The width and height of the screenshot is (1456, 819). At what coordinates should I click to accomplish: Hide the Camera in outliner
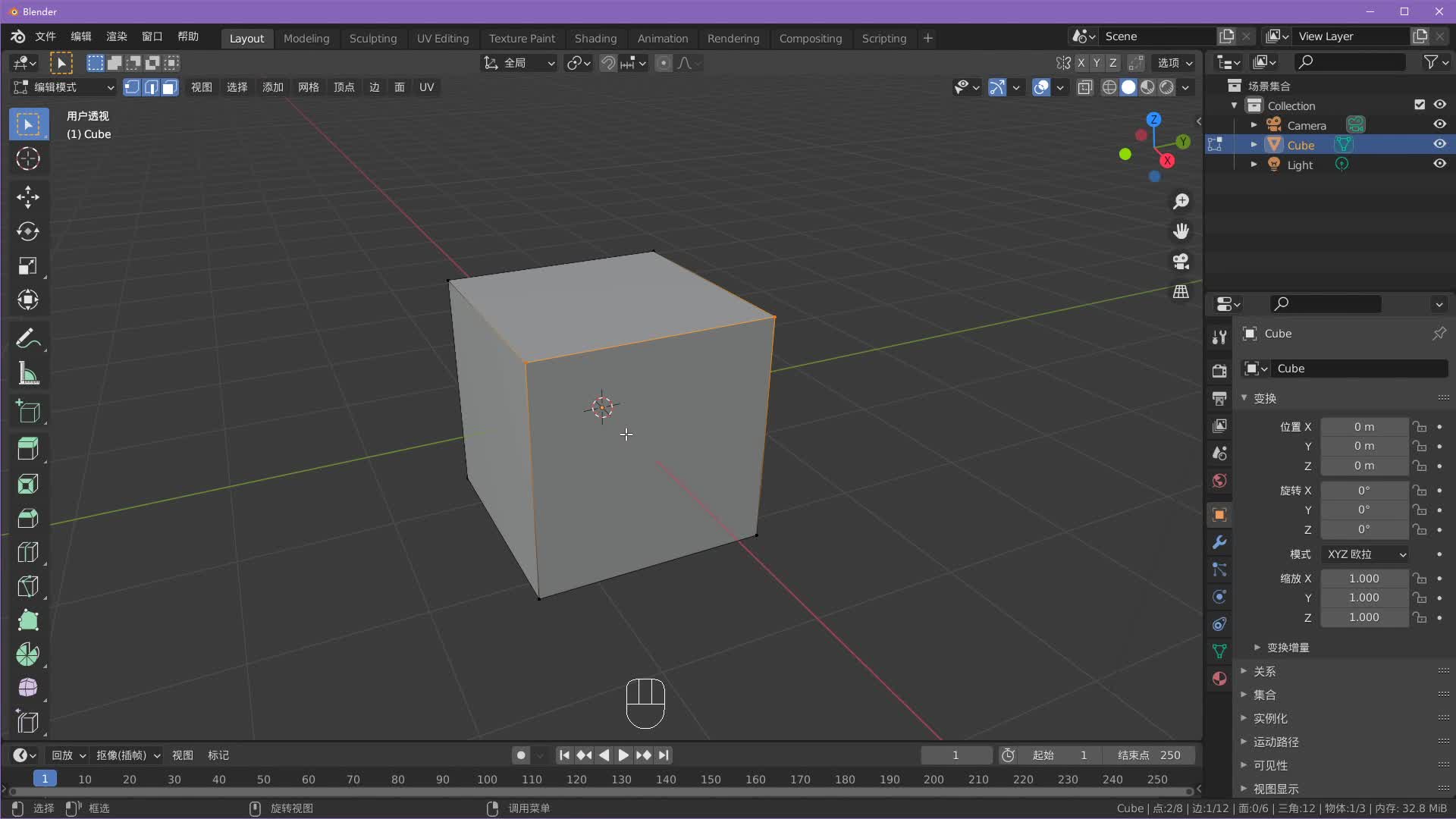coord(1439,125)
